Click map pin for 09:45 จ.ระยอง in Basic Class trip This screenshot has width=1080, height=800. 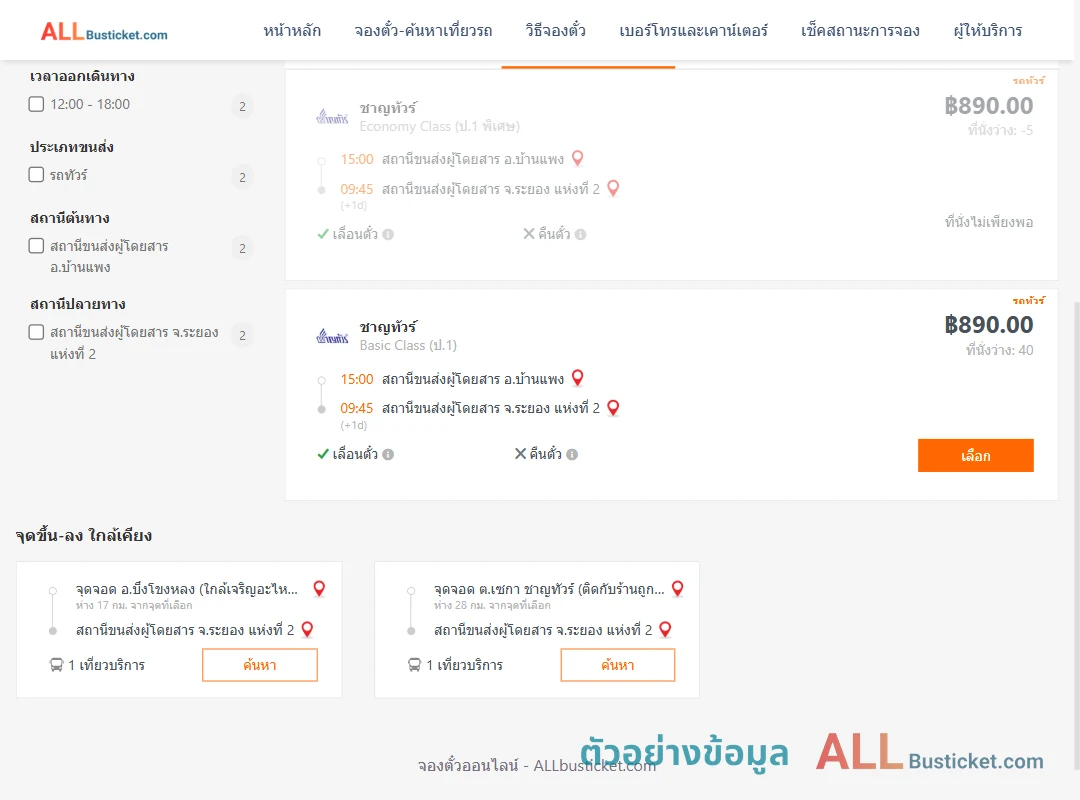[613, 408]
